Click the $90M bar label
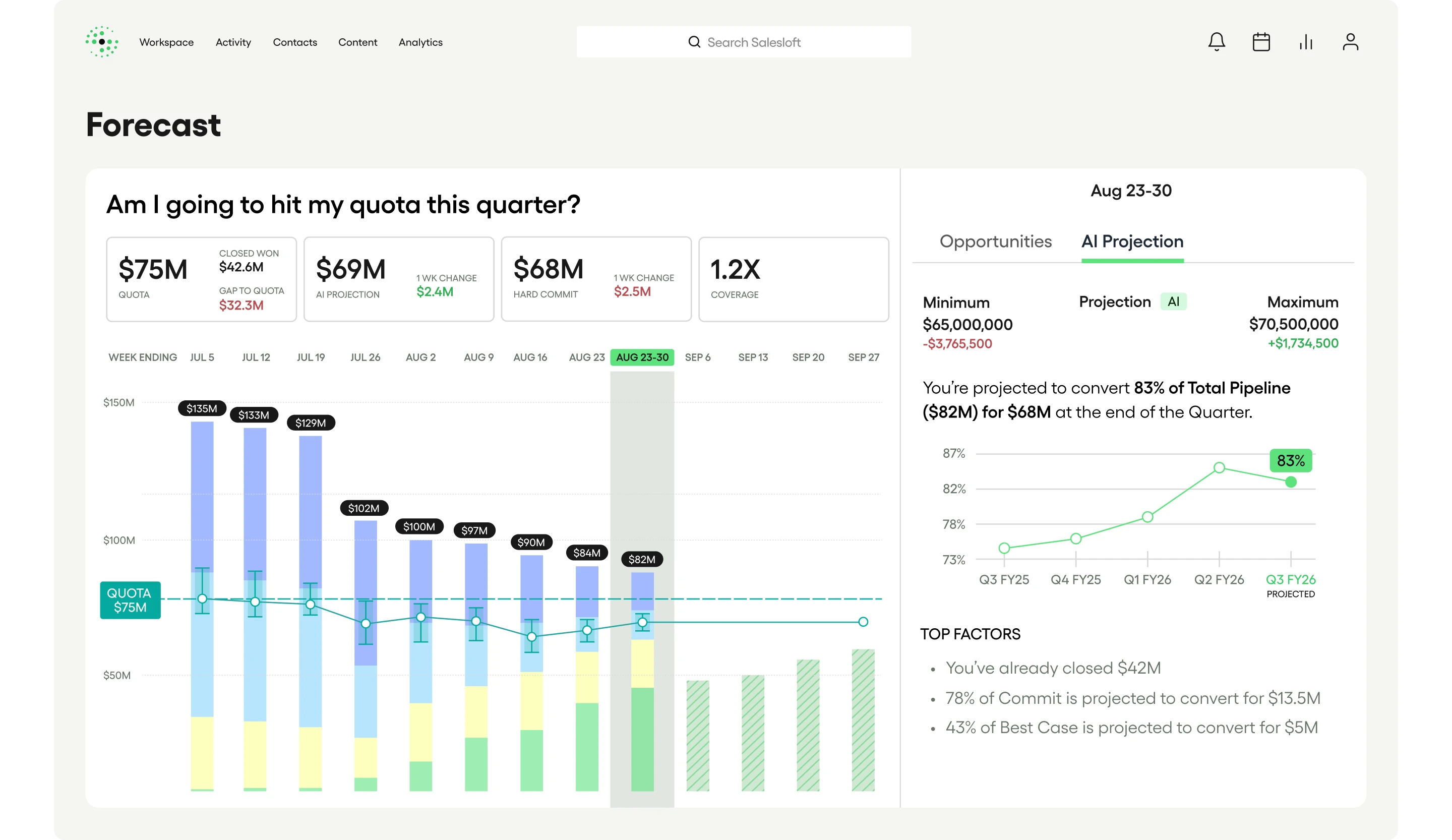Viewport: 1452px width, 840px height. [x=531, y=542]
